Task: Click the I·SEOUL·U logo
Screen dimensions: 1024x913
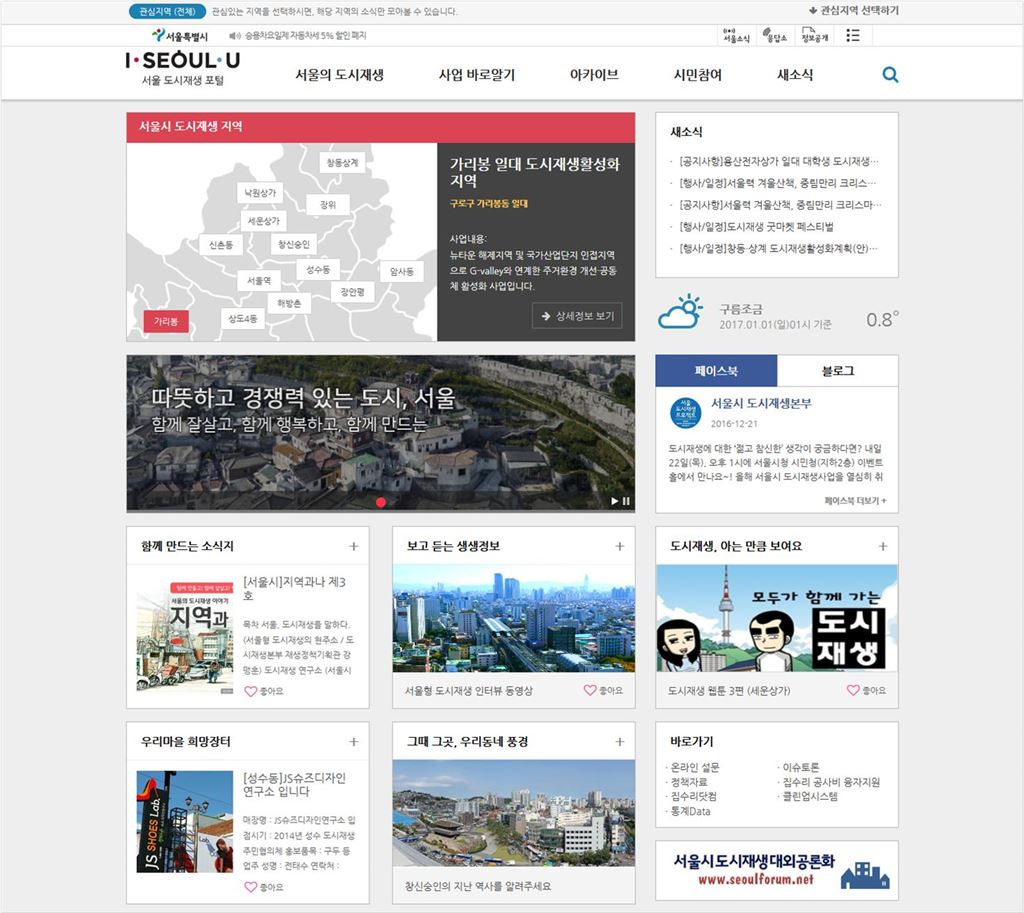Action: point(183,61)
